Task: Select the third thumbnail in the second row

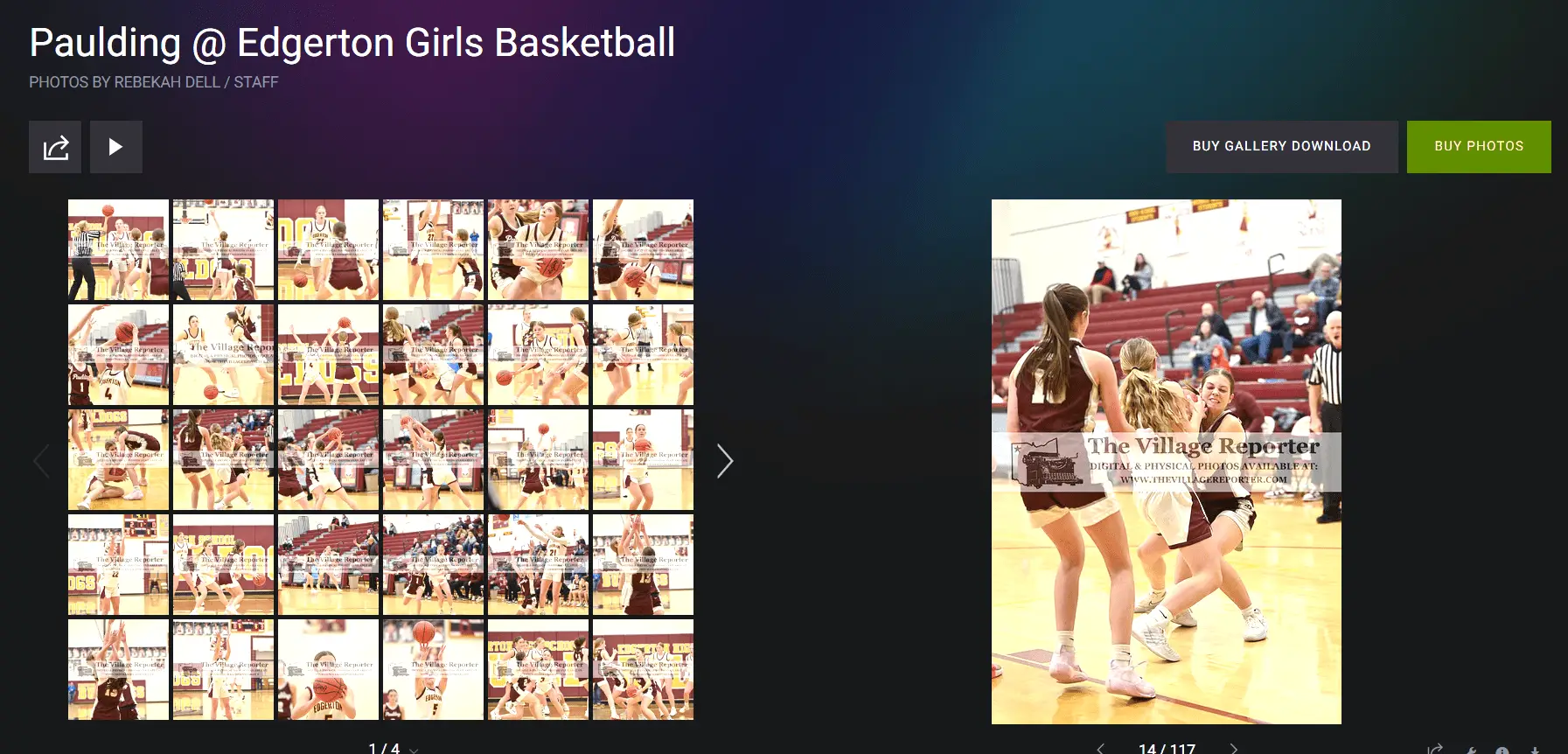Action: [328, 355]
